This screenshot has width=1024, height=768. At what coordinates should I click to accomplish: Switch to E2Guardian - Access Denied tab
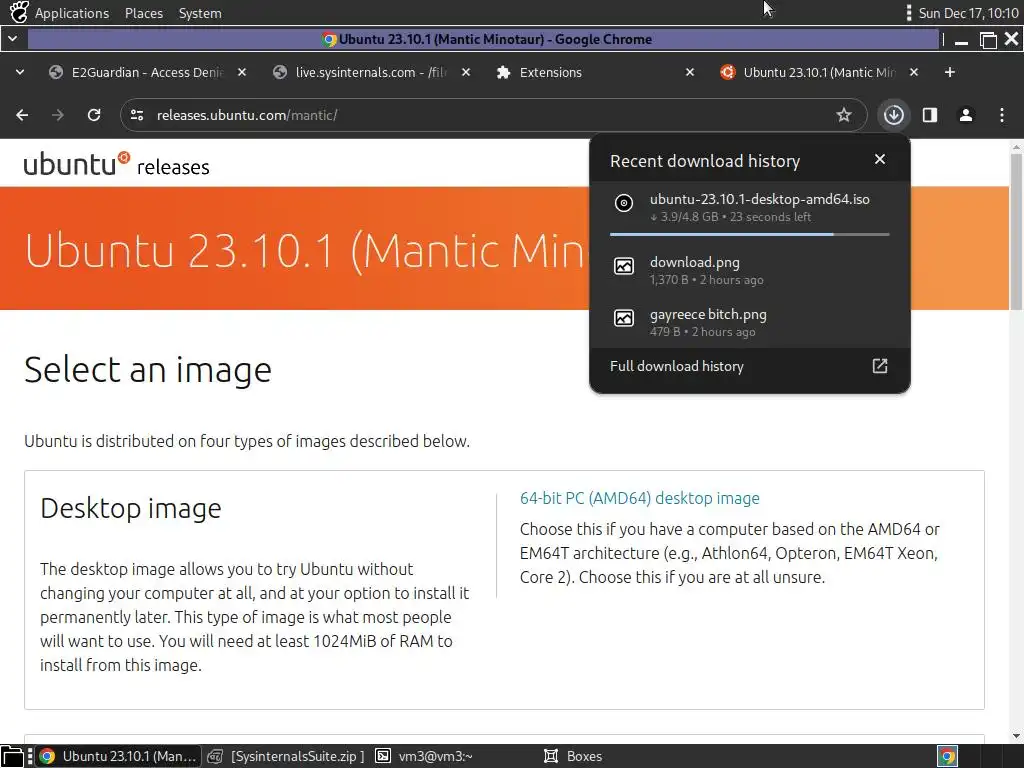(x=148, y=72)
